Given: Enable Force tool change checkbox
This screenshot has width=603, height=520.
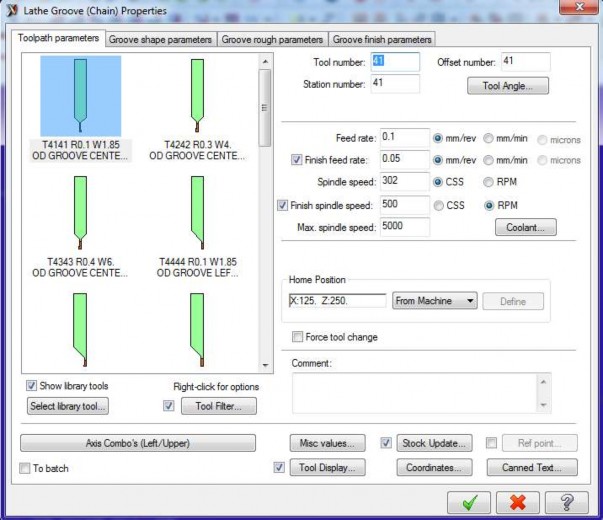Looking at the screenshot, I should pos(298,337).
